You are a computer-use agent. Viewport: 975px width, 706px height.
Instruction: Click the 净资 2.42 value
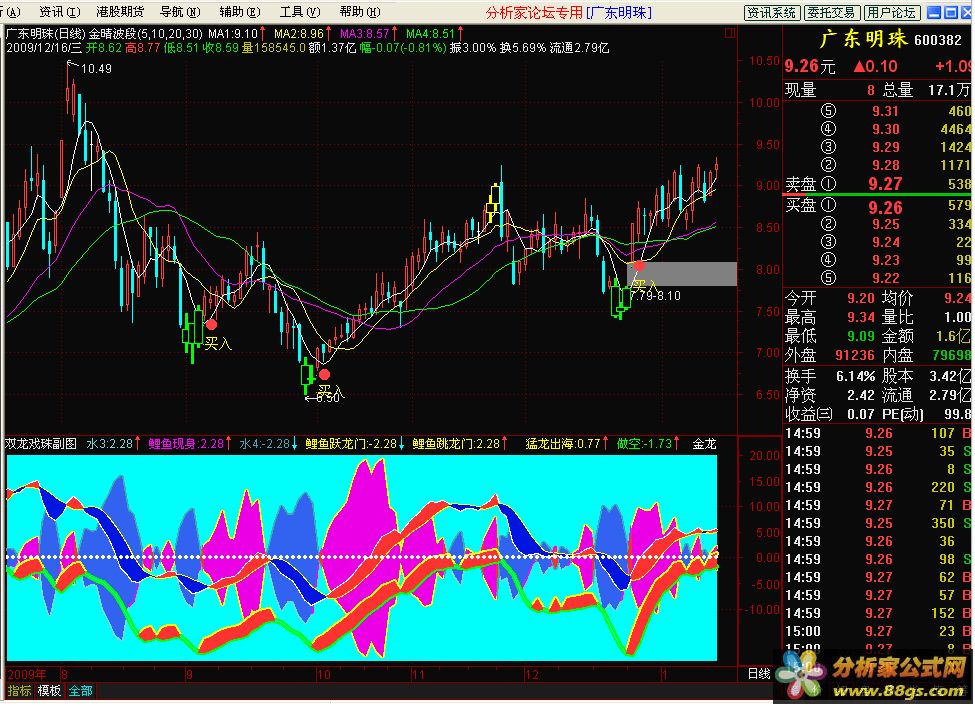point(861,395)
